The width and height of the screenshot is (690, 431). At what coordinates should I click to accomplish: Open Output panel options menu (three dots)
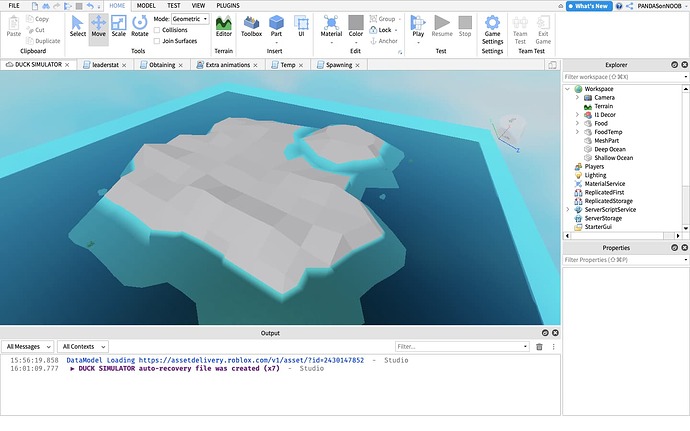click(x=553, y=347)
